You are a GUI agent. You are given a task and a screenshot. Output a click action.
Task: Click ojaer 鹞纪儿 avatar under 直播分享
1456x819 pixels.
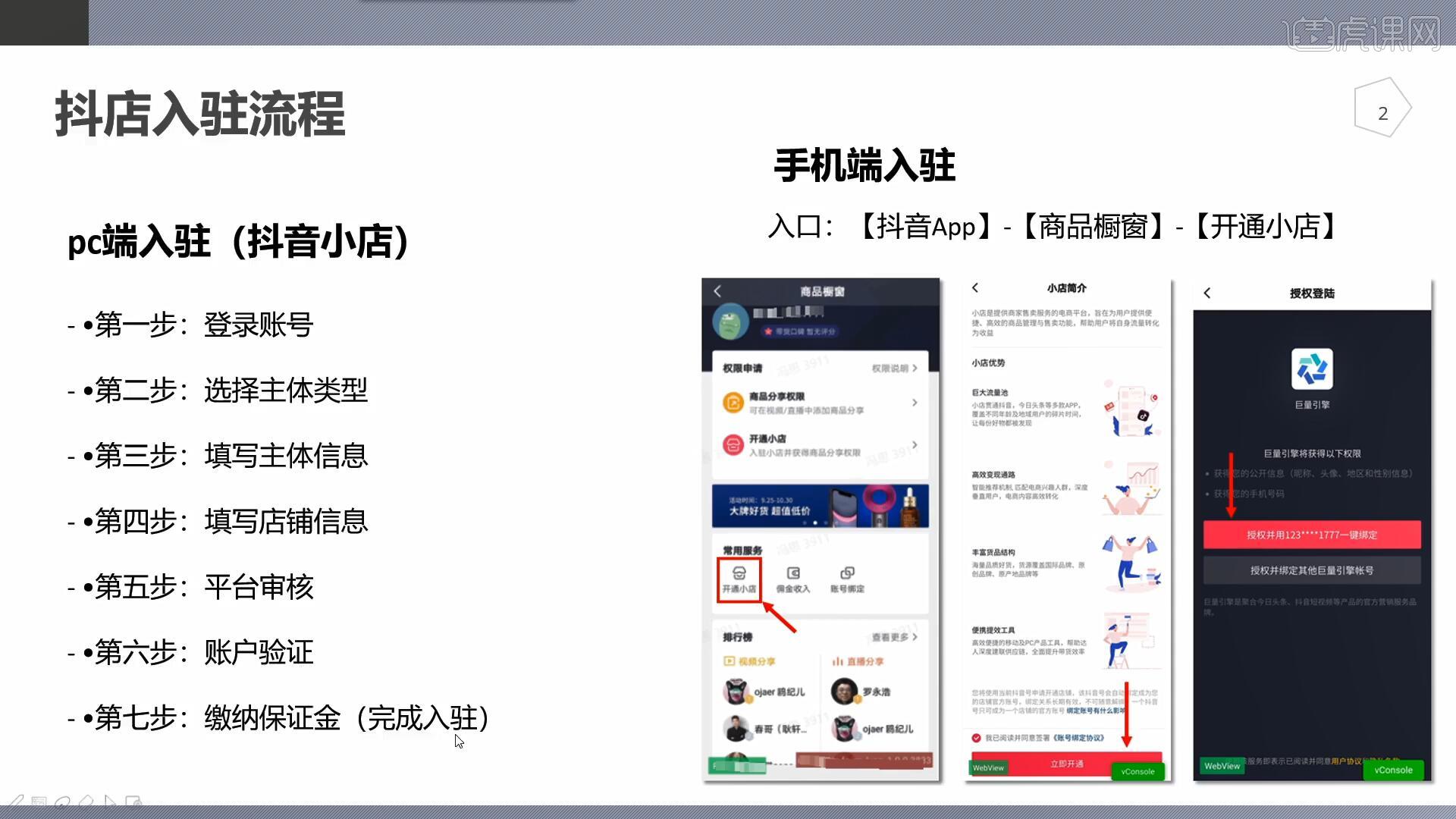tap(844, 729)
